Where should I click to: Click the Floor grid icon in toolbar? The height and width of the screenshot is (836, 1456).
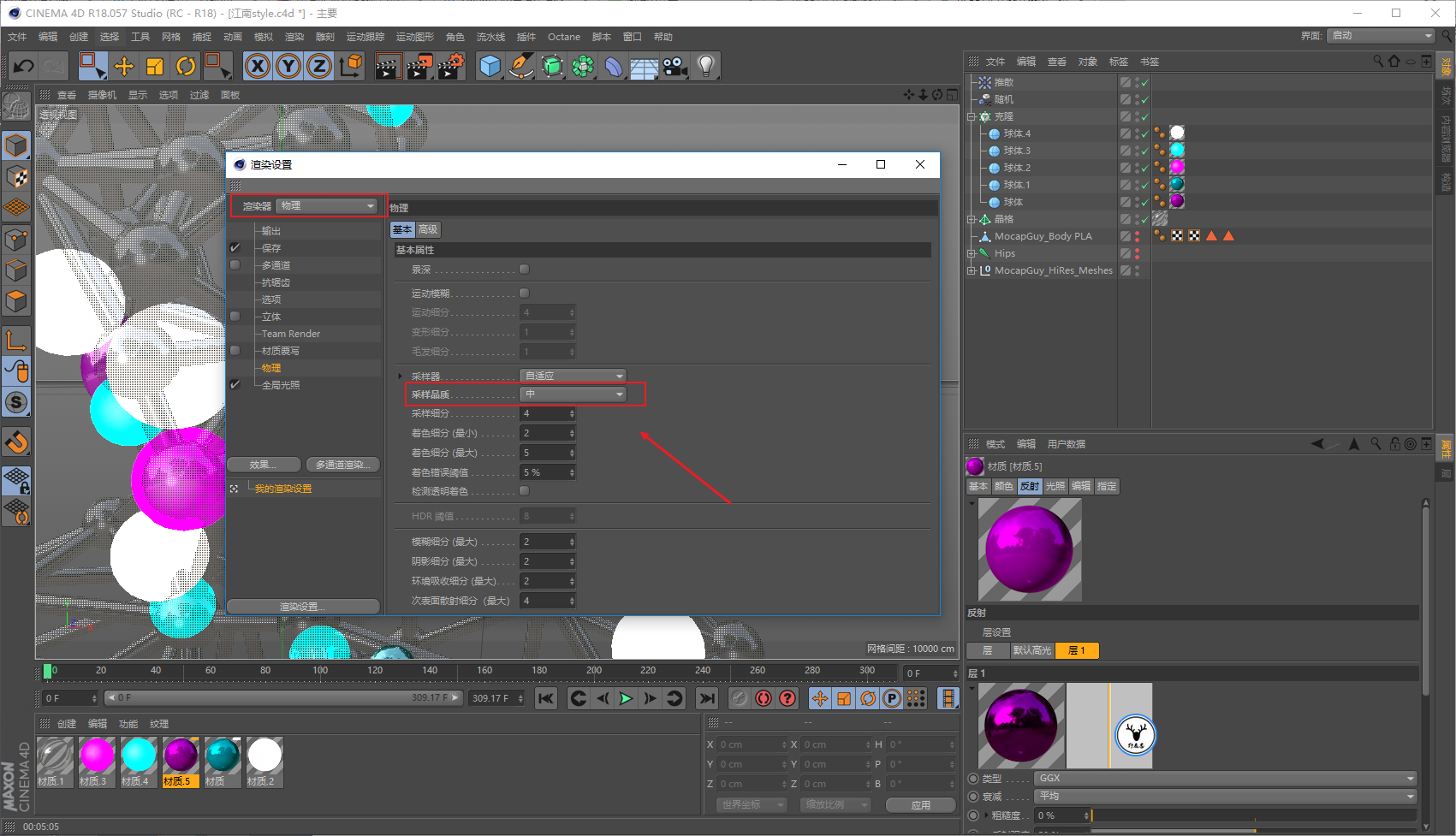[x=645, y=66]
